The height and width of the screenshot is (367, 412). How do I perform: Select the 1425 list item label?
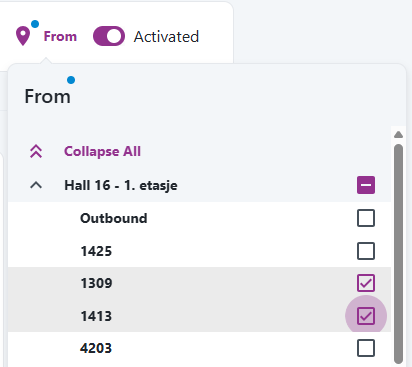[x=96, y=251]
